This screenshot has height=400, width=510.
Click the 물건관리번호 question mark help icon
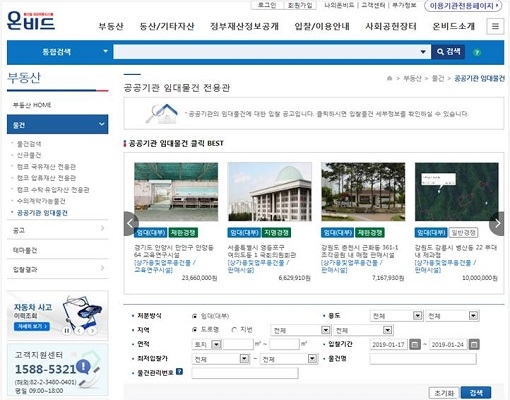pyautogui.click(x=179, y=372)
